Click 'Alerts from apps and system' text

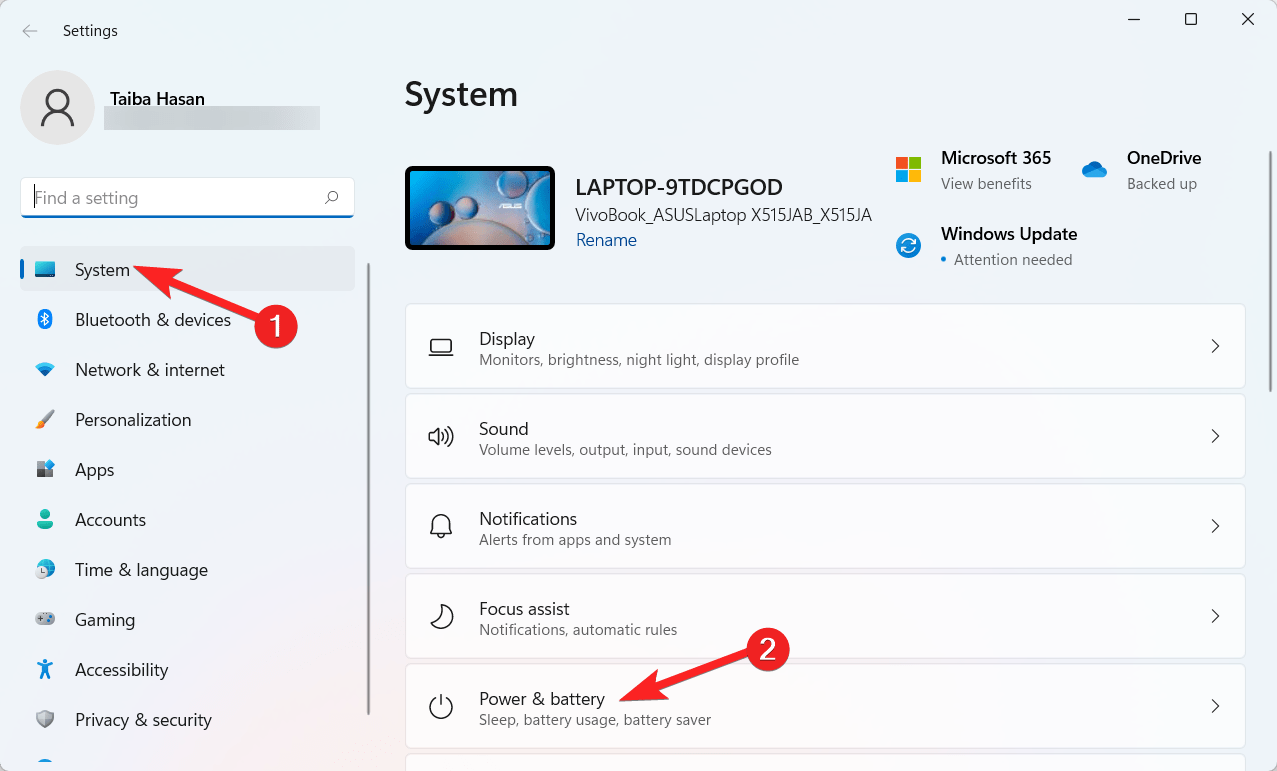tap(575, 540)
